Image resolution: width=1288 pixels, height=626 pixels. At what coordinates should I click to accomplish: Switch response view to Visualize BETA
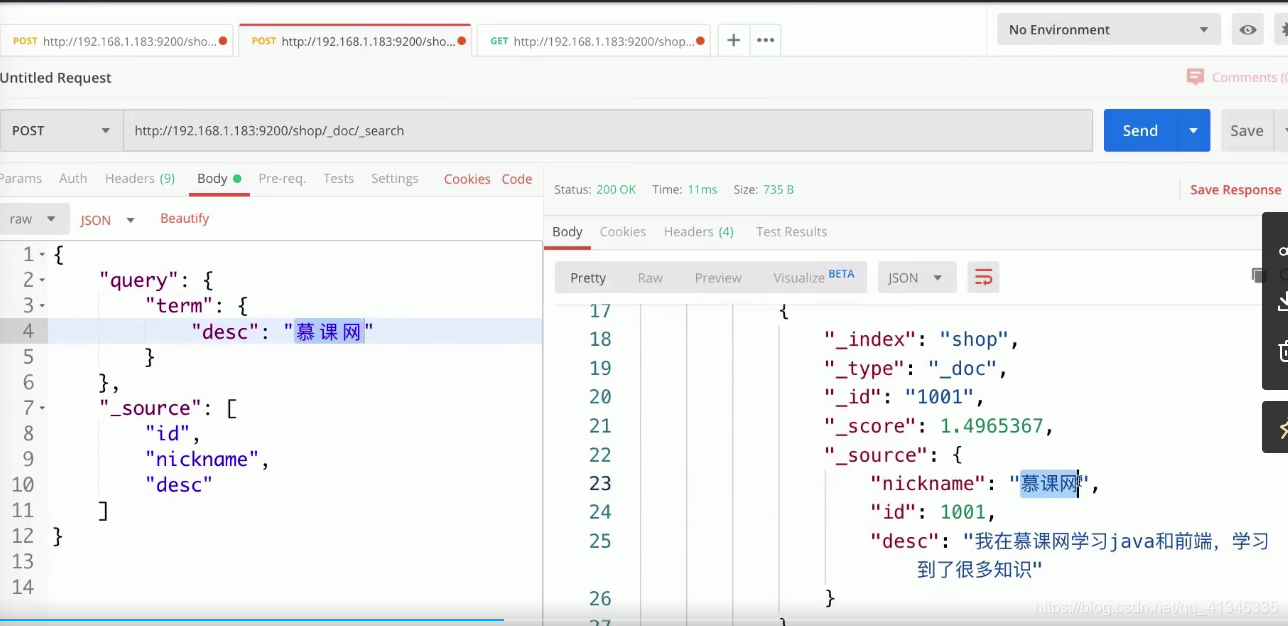tap(814, 277)
